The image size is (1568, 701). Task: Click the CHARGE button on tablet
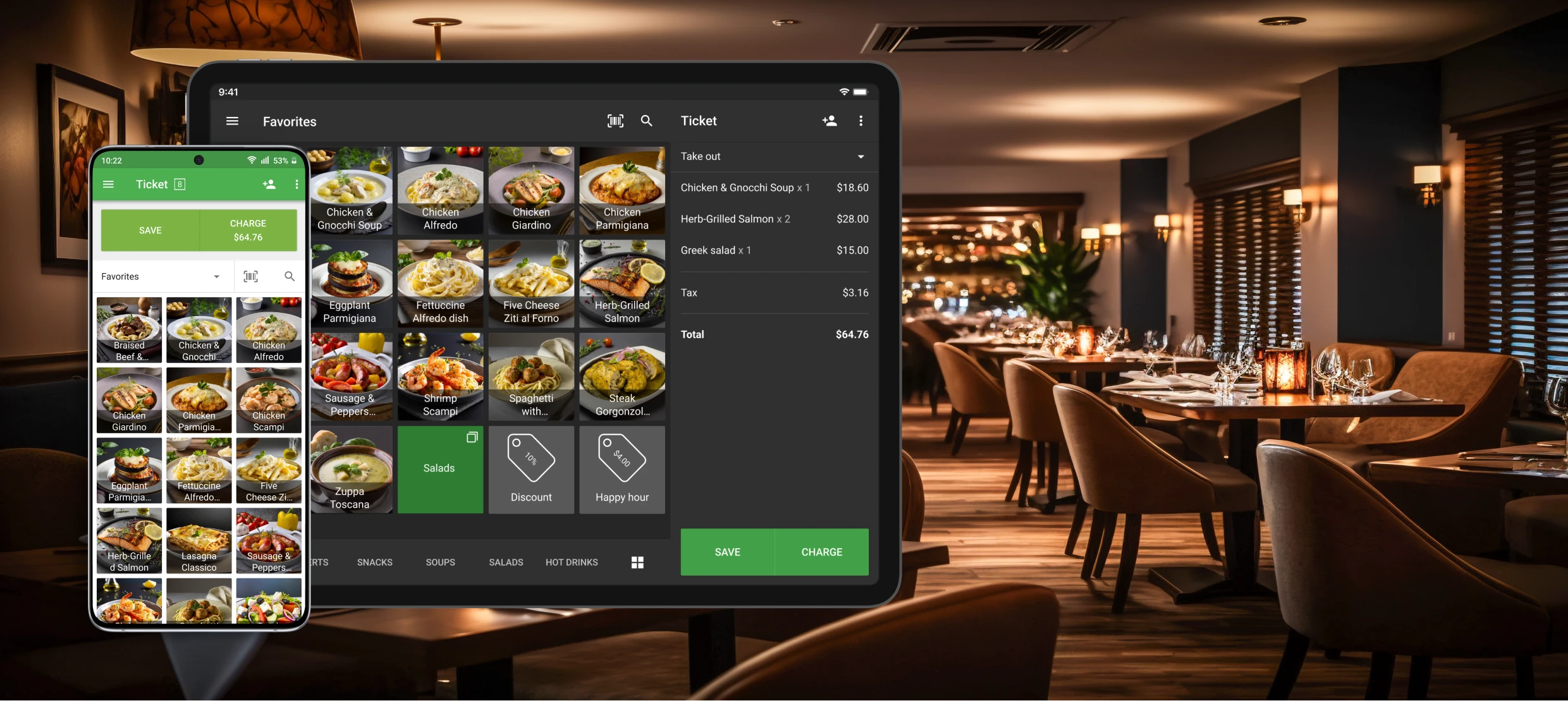point(821,551)
